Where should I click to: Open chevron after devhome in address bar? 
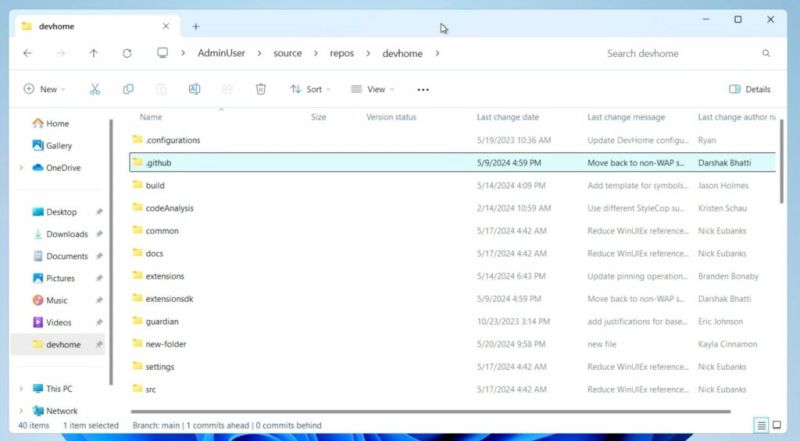click(x=437, y=53)
